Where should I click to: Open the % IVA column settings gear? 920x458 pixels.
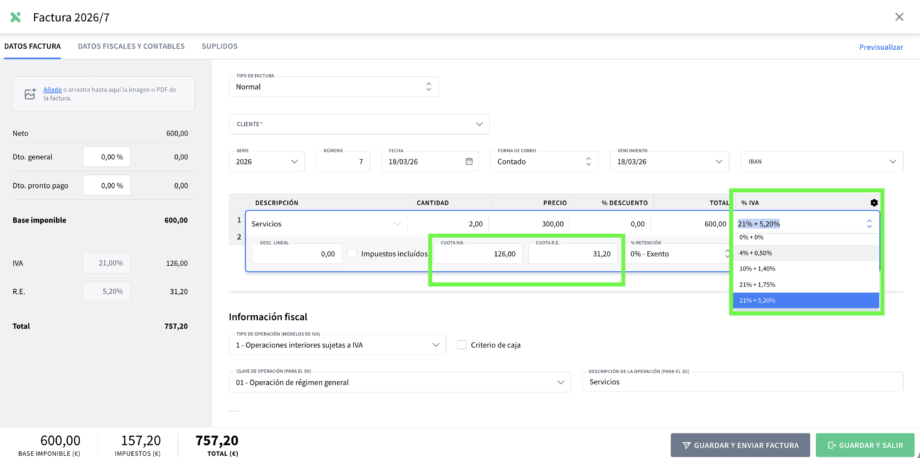(873, 202)
